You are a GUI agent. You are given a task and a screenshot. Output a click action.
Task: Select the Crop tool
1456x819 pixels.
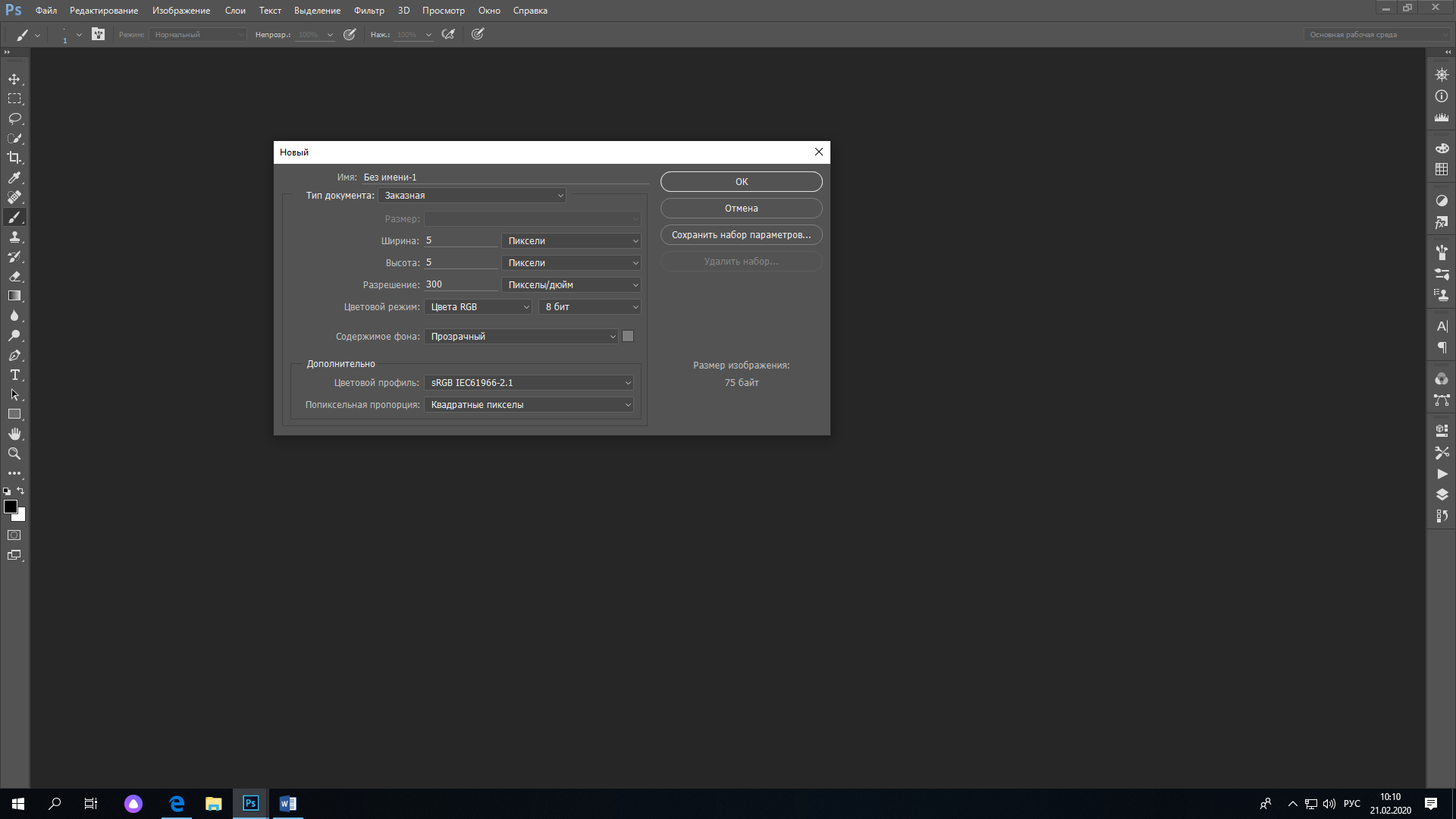14,158
